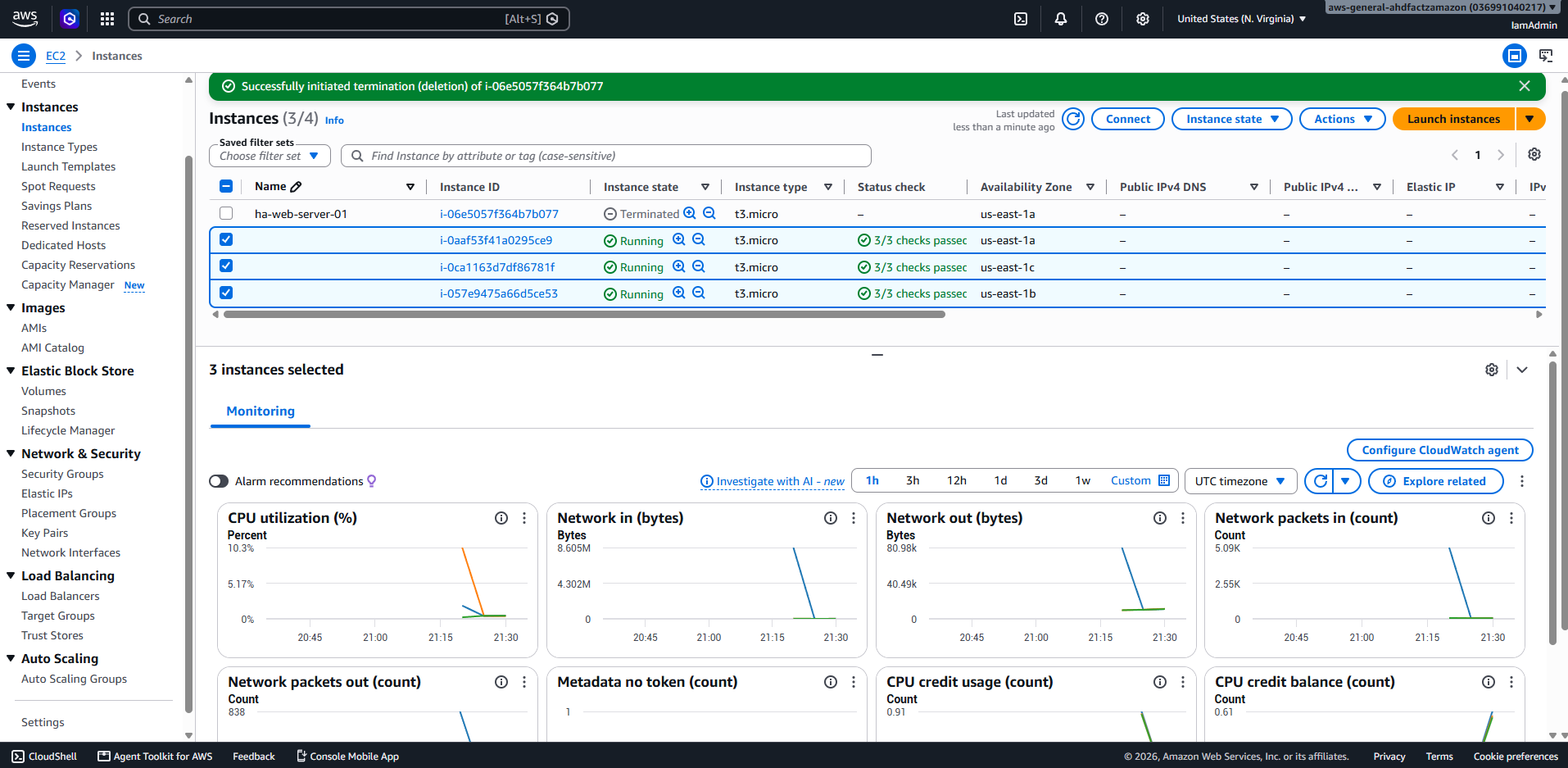Change the UTC timezone dropdown
The image size is (1568, 768).
tap(1240, 481)
